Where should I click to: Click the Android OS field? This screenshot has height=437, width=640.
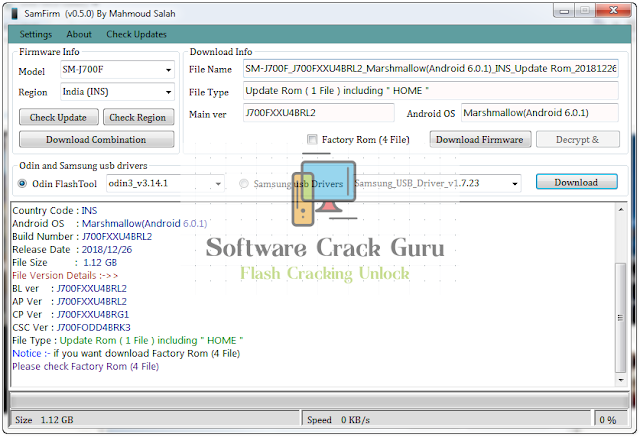click(x=540, y=113)
